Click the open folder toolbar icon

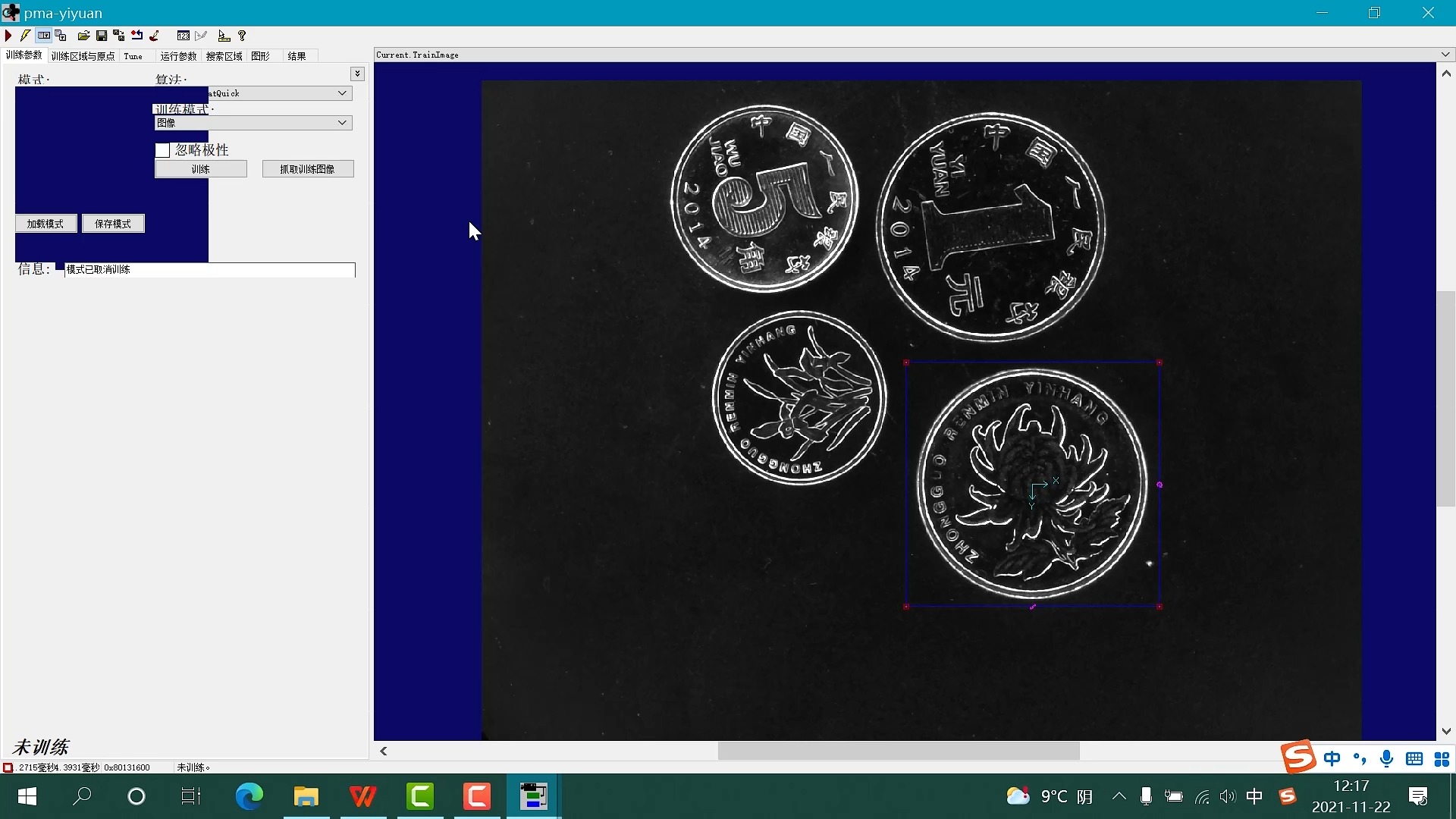[x=83, y=36]
